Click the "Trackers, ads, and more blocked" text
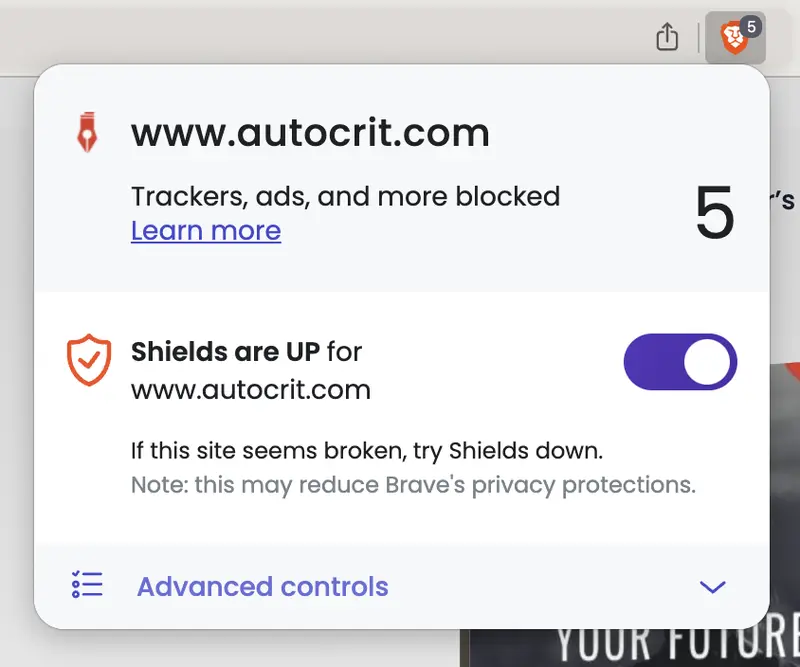 (x=345, y=196)
